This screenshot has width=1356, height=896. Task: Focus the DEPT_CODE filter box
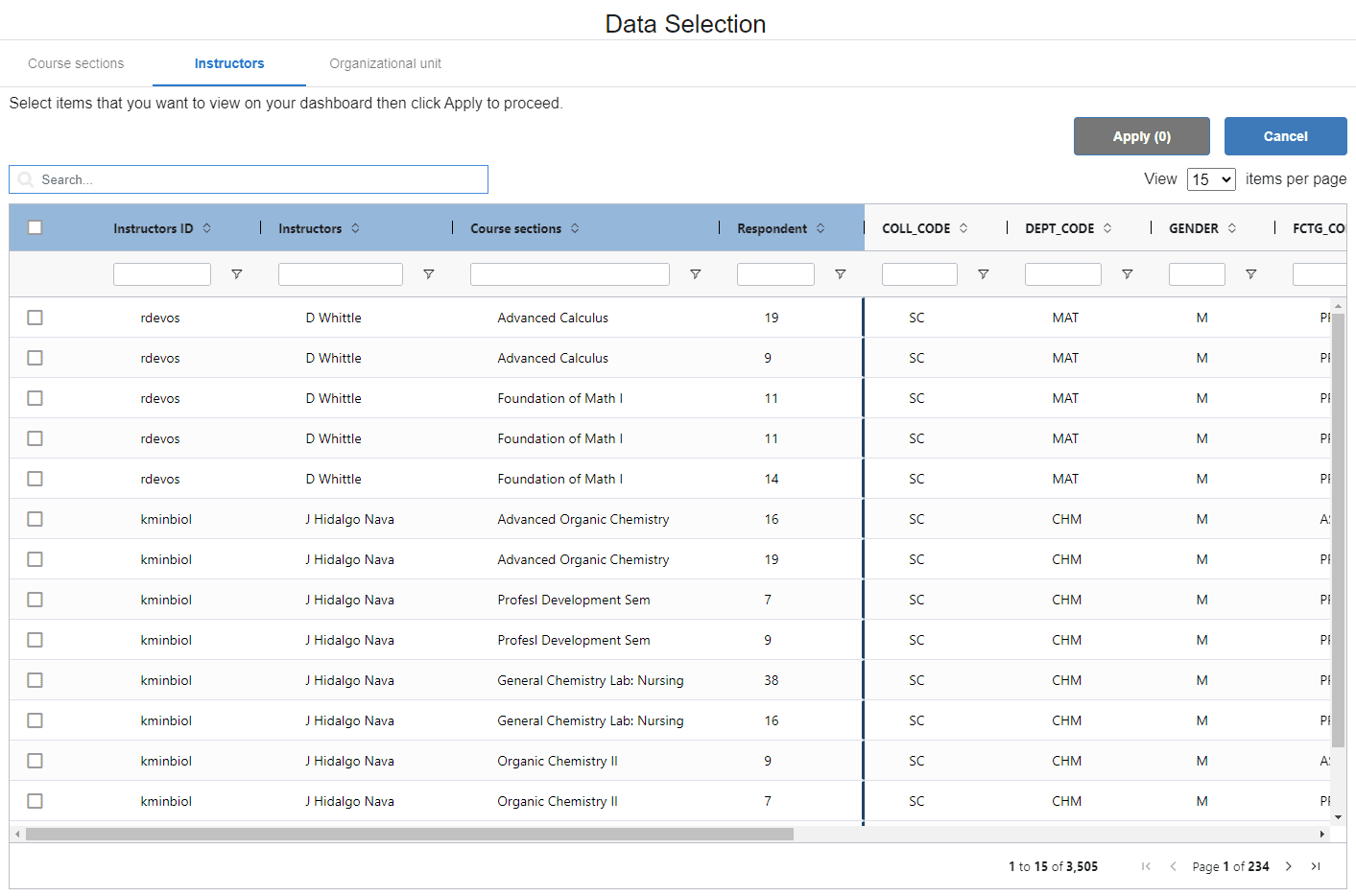(x=1063, y=274)
